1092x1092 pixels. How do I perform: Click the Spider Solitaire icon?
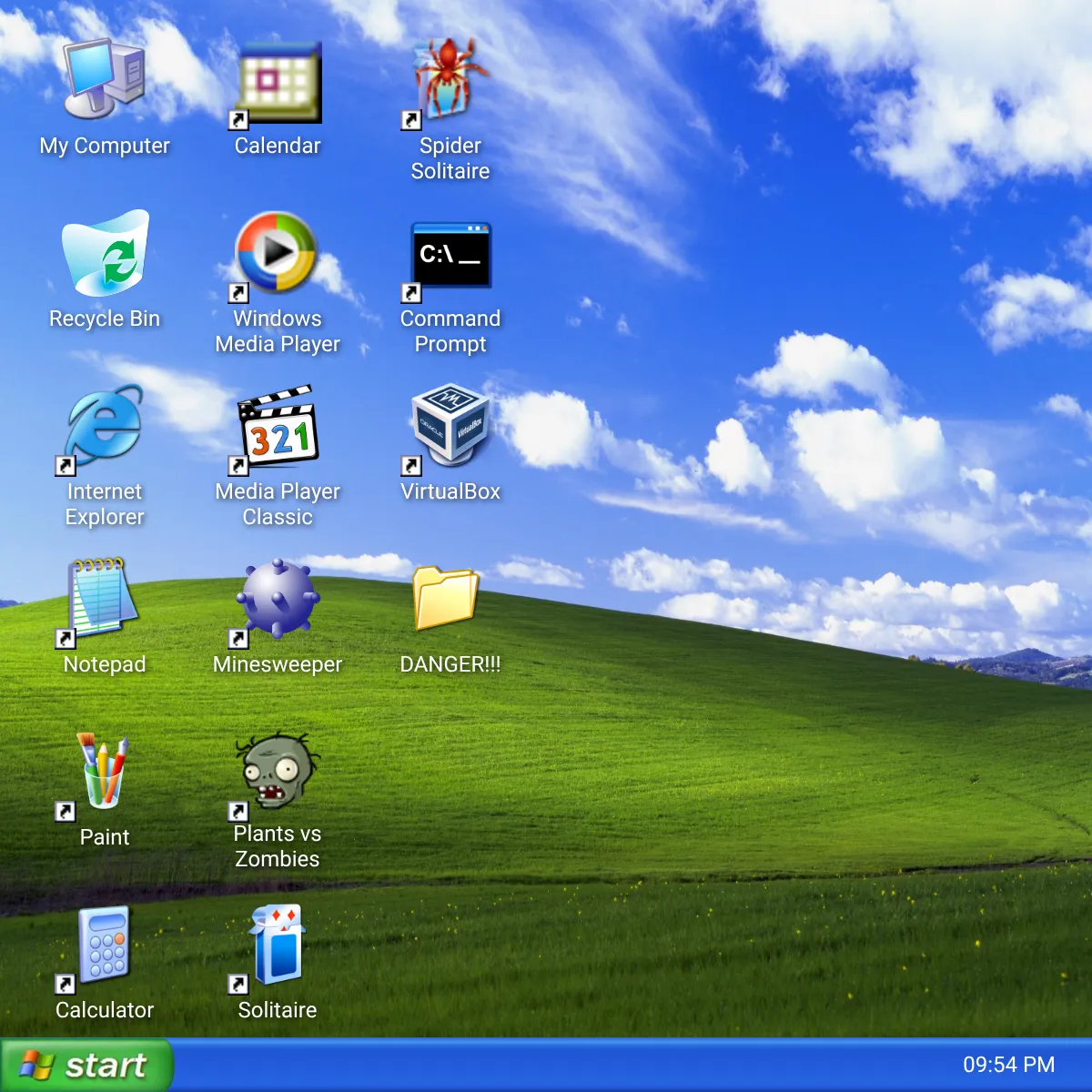(450, 80)
